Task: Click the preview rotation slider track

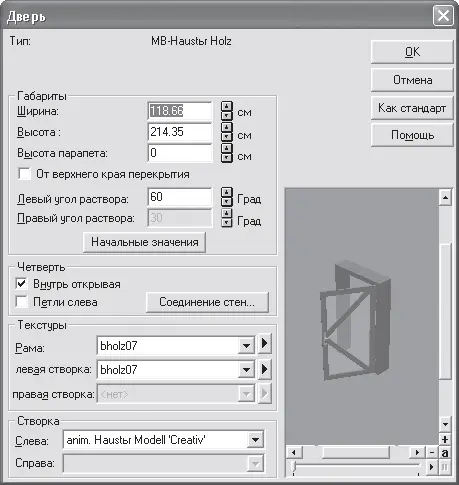Action: pos(357,466)
